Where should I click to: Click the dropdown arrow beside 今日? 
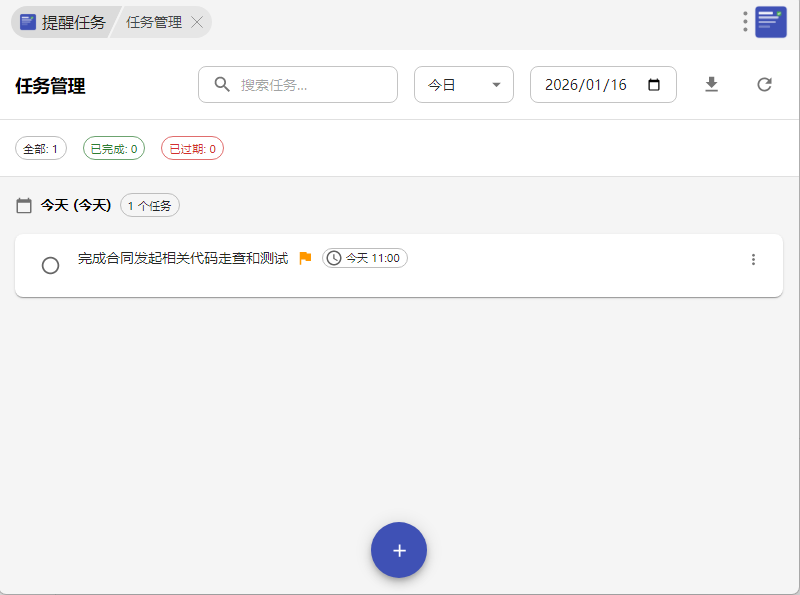click(x=496, y=85)
